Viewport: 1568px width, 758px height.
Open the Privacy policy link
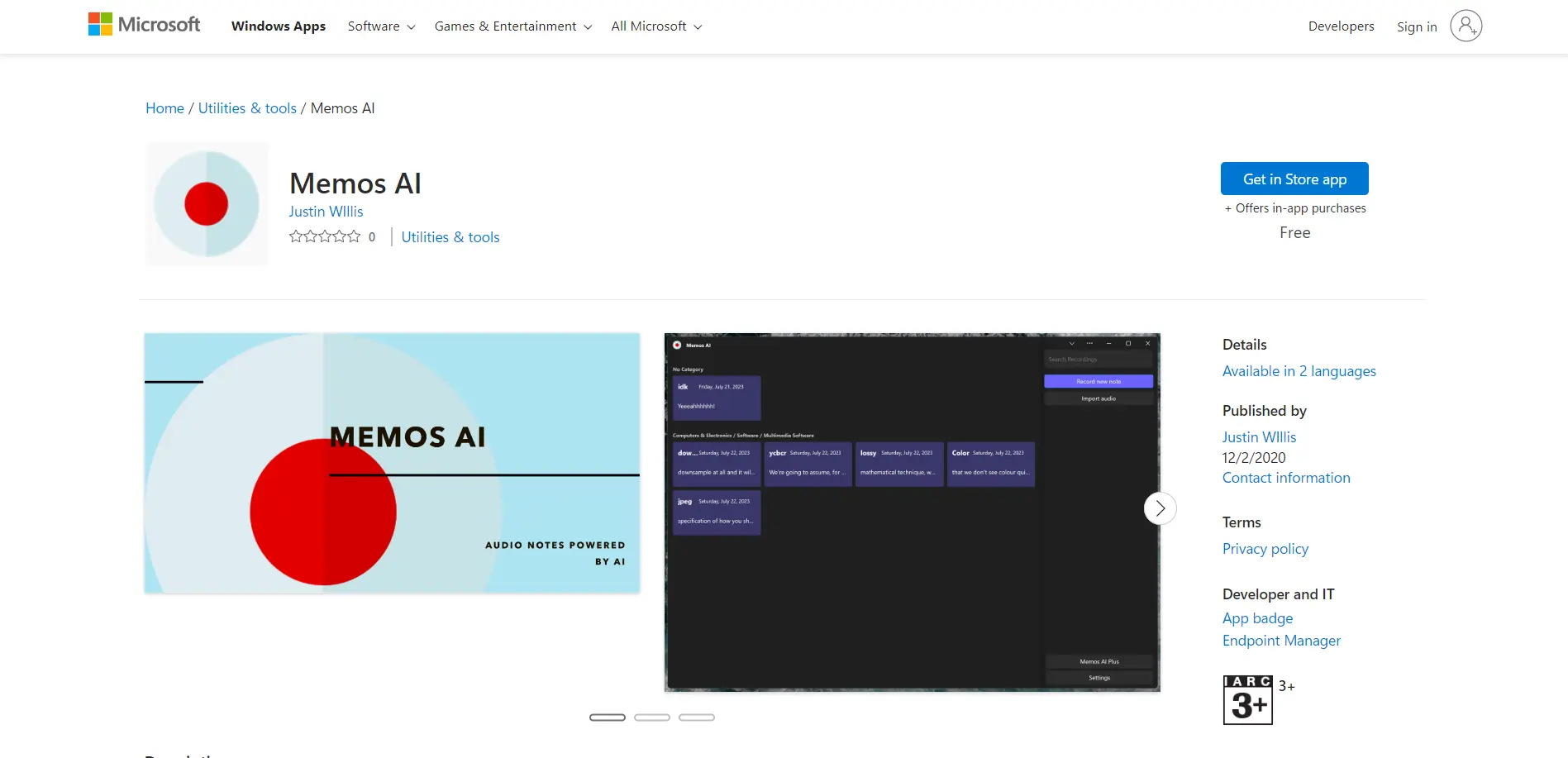tap(1265, 549)
